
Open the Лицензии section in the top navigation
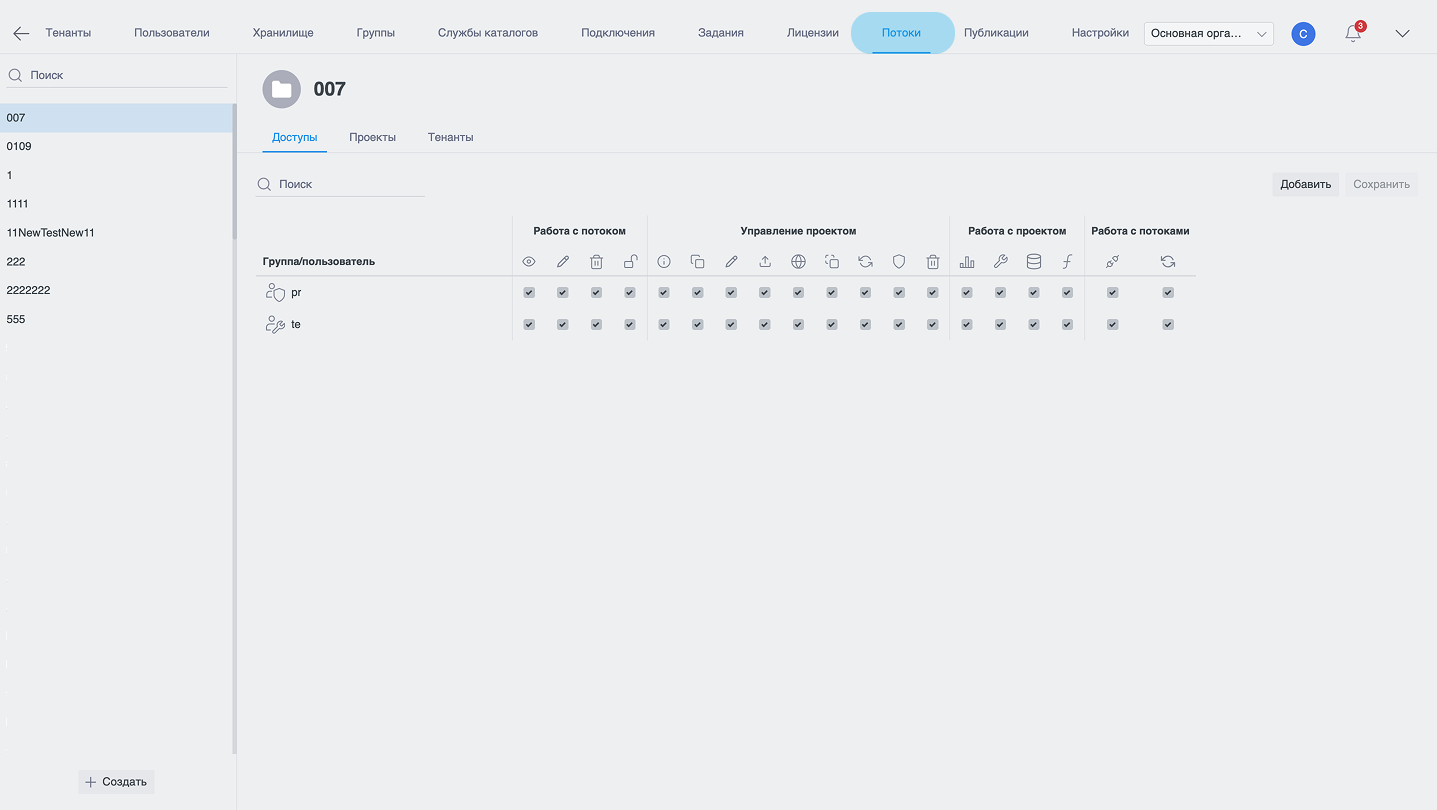tap(813, 33)
